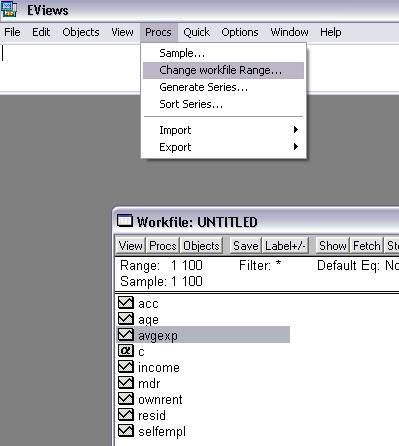The width and height of the screenshot is (399, 446).
Task: Click the mdr series name
Action: [149, 383]
